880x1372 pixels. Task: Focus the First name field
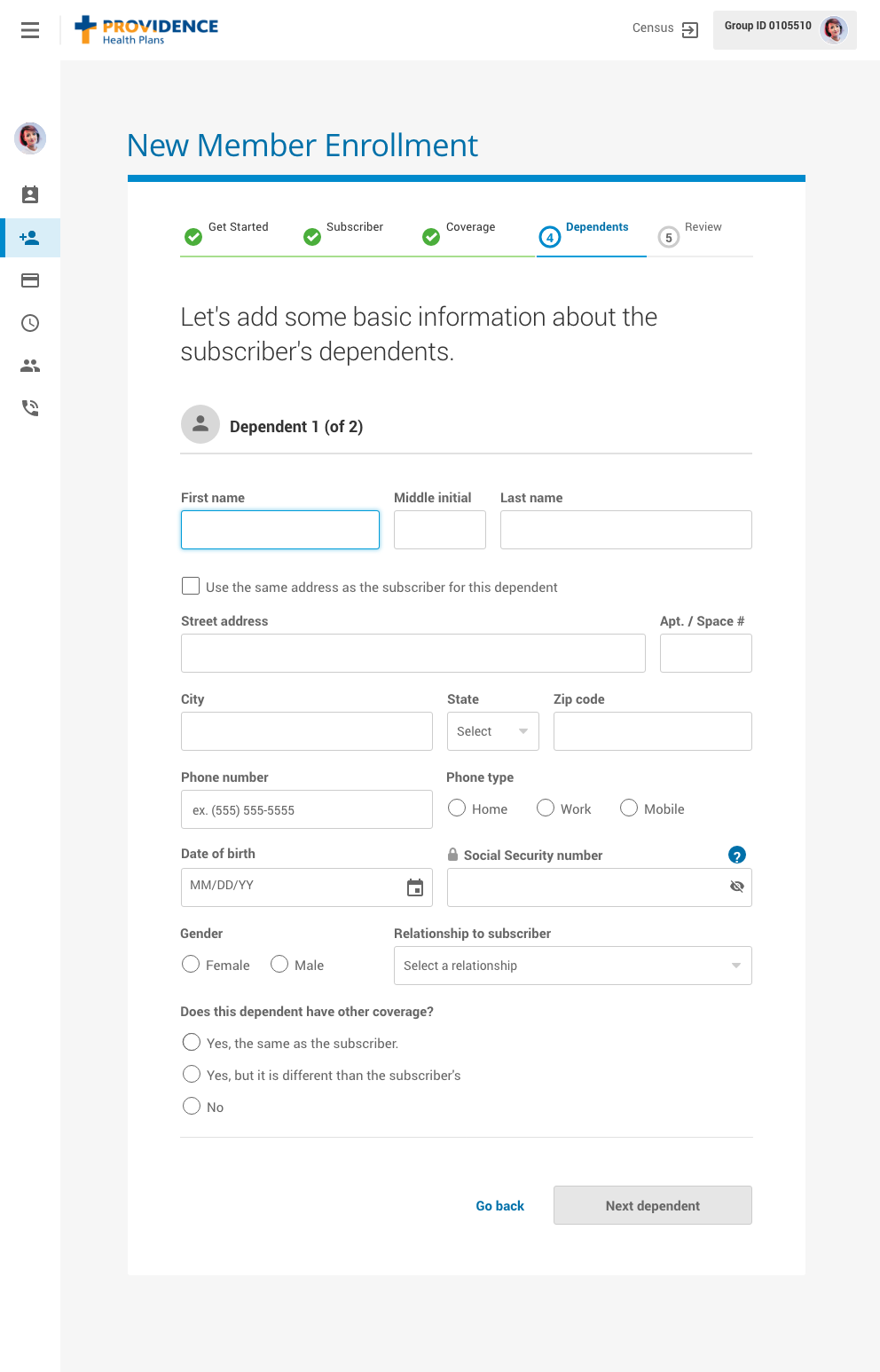click(x=280, y=530)
